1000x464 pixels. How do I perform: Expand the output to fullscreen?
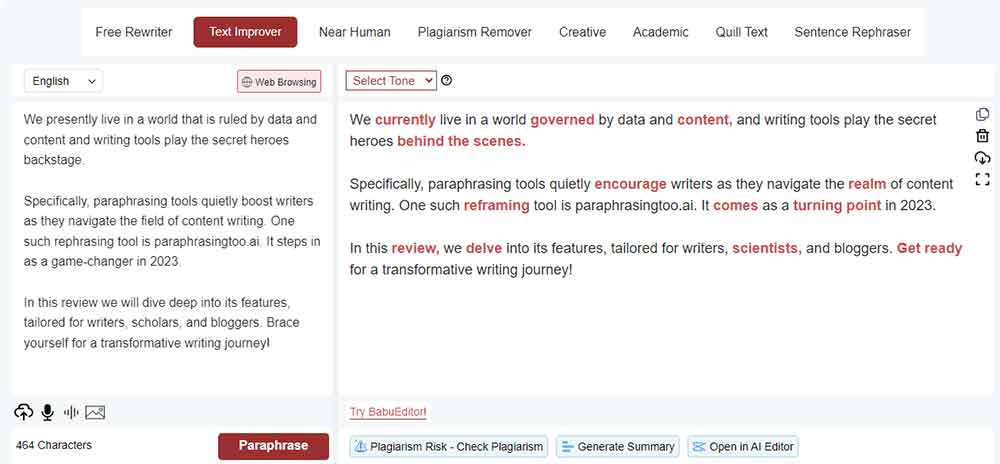click(x=982, y=180)
